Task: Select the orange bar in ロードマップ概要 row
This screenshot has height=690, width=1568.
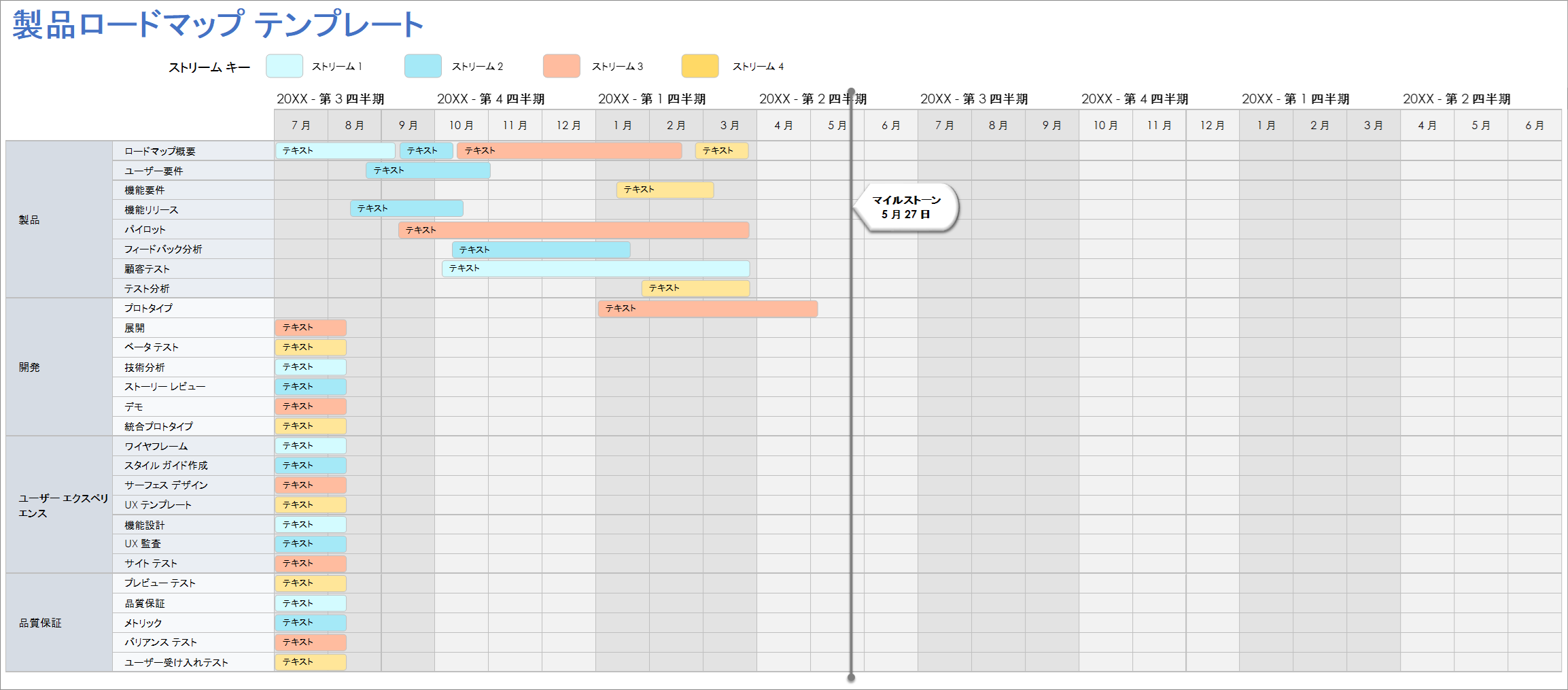Action: [x=570, y=150]
